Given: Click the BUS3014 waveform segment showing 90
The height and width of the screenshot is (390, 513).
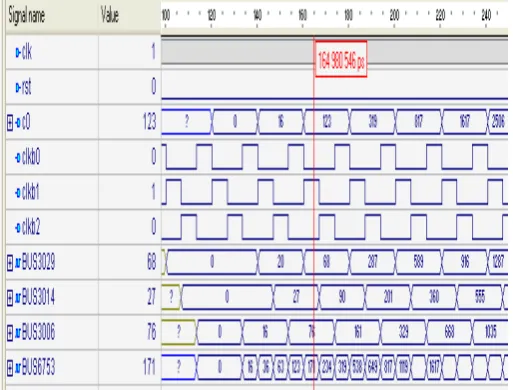Looking at the screenshot, I should click(342, 297).
